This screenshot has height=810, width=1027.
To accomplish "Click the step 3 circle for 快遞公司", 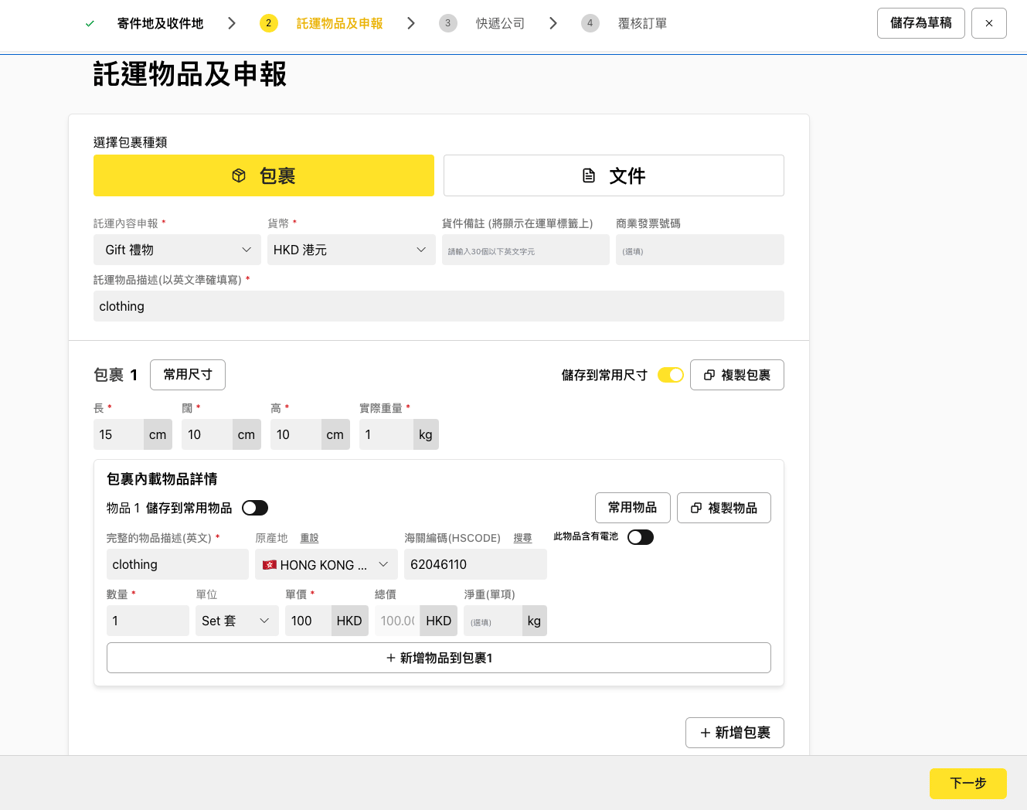I will click(x=448, y=23).
